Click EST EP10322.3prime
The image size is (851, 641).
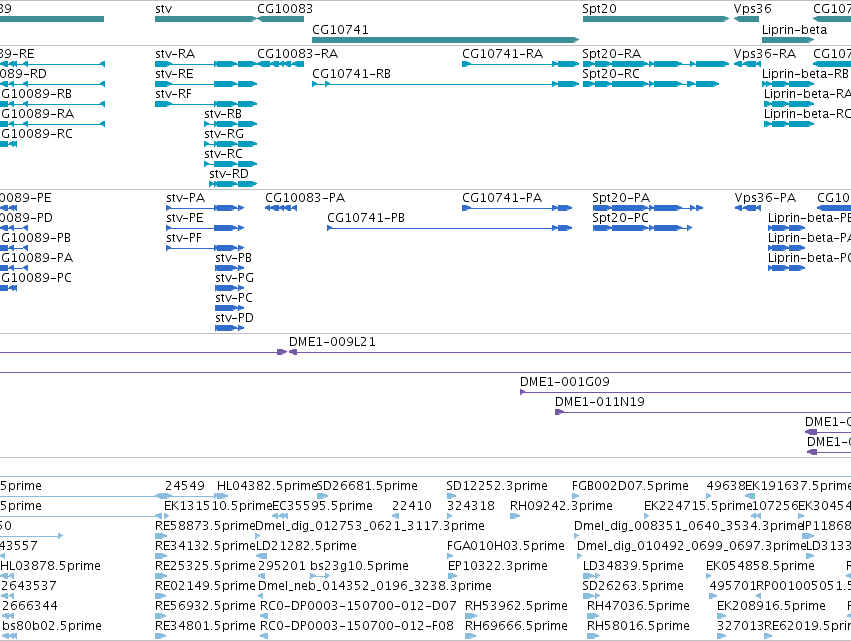point(498,566)
